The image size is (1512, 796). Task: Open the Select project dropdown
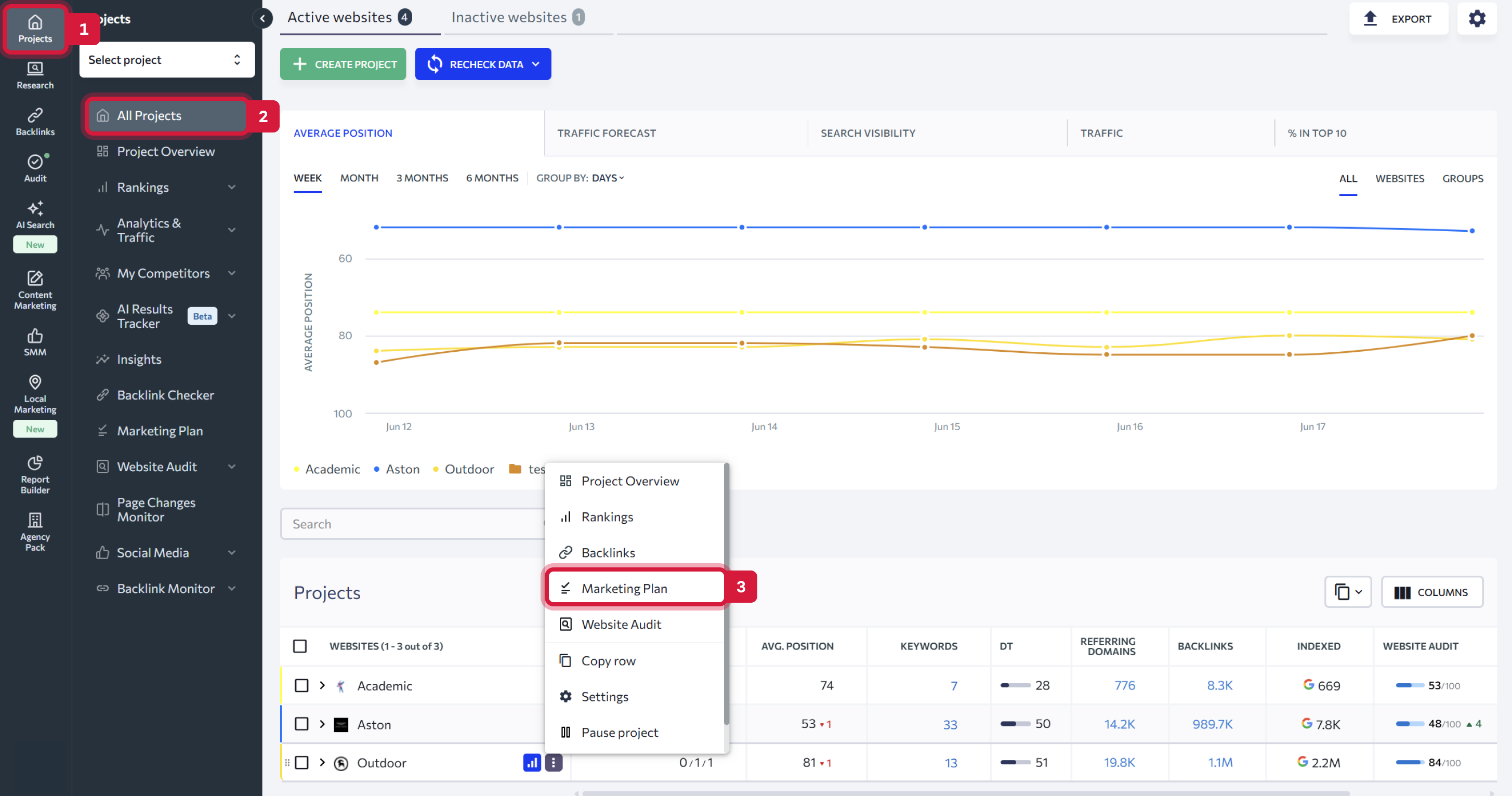pos(167,60)
